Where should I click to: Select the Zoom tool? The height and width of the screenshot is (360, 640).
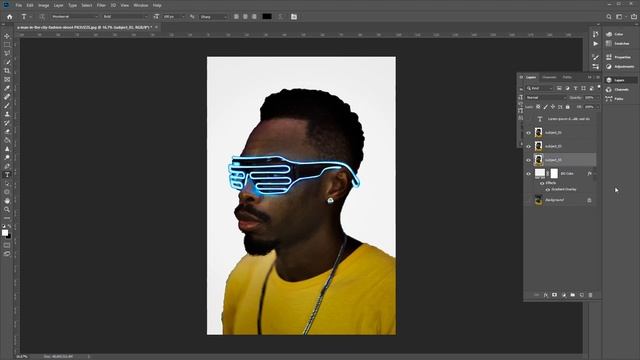tap(7, 209)
